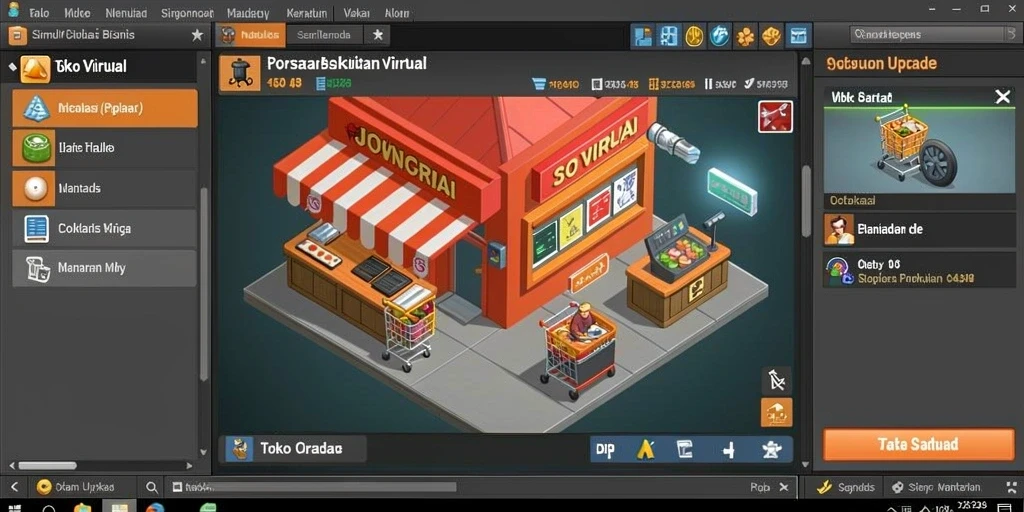Open the Sqndds status bar button

(846, 487)
